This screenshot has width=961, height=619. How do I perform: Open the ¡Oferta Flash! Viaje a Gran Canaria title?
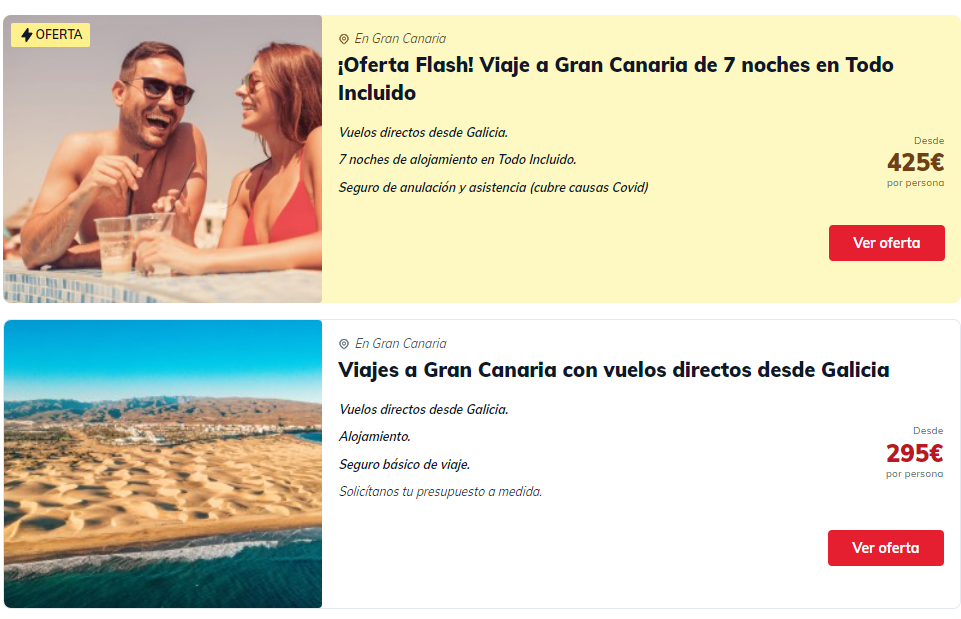pos(615,78)
